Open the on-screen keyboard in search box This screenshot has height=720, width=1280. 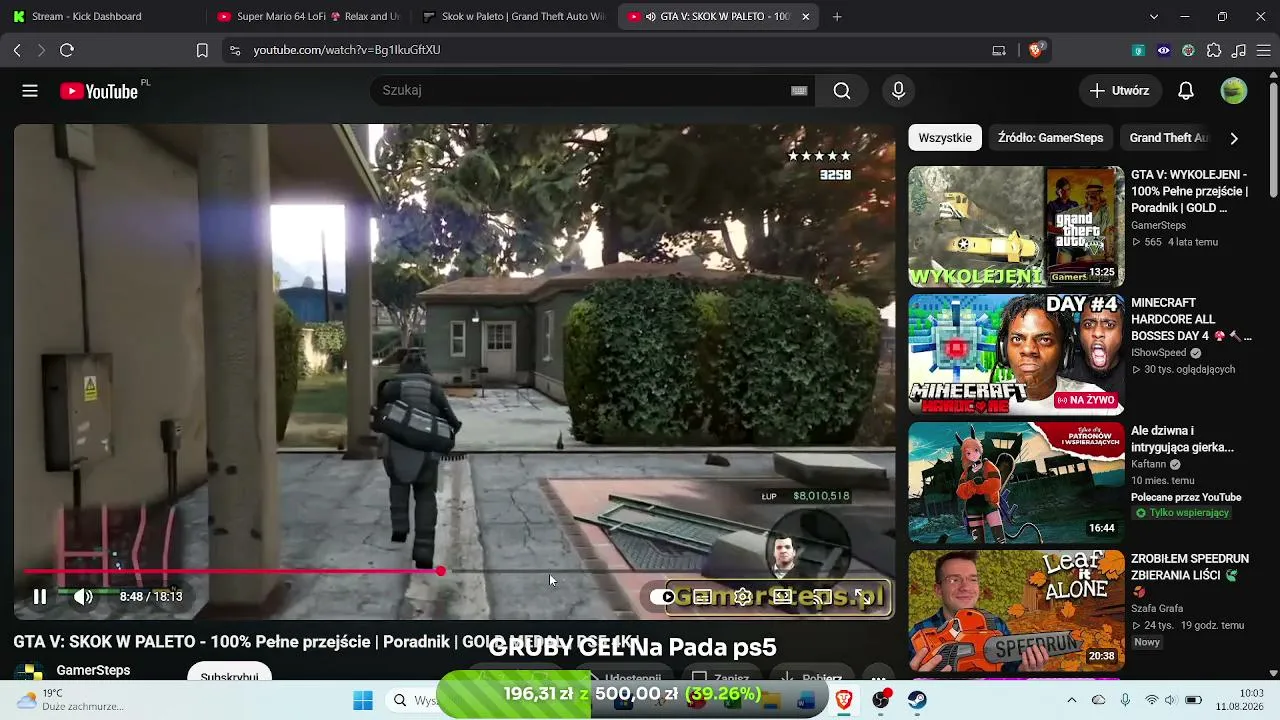click(x=799, y=90)
